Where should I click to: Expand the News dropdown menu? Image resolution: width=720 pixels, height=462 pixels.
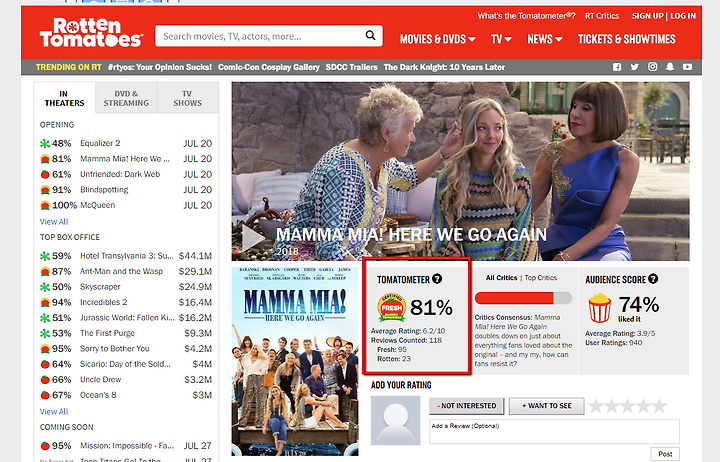[x=545, y=39]
